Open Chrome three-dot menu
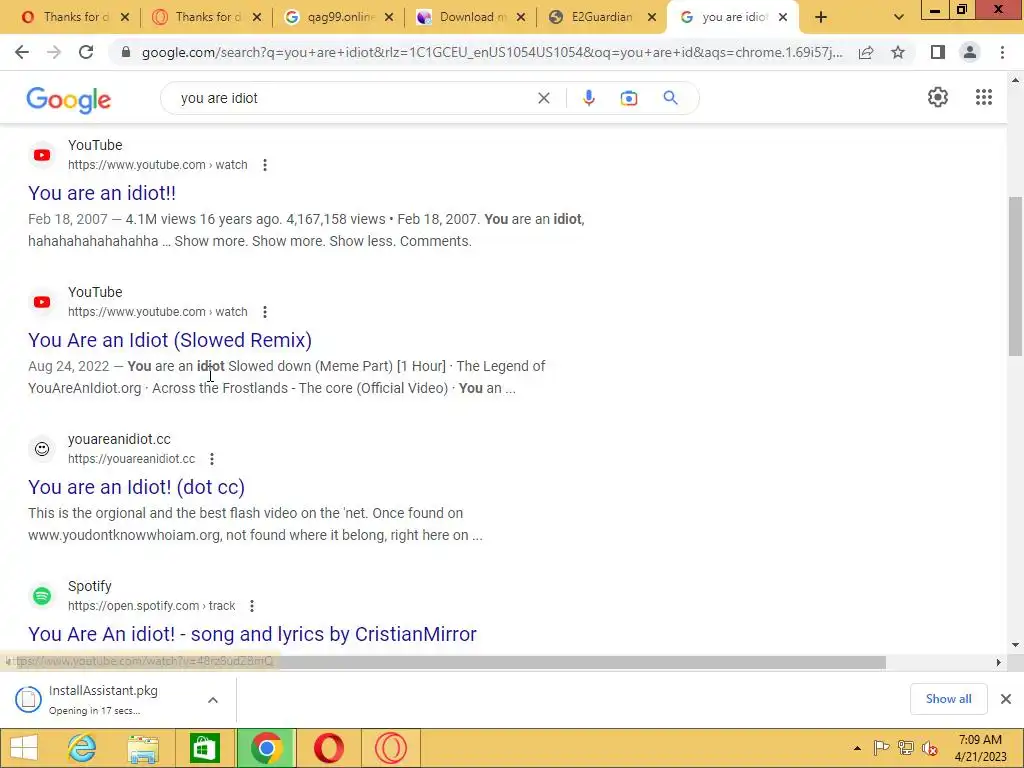Viewport: 1024px width, 768px height. pyautogui.click(x=1002, y=52)
